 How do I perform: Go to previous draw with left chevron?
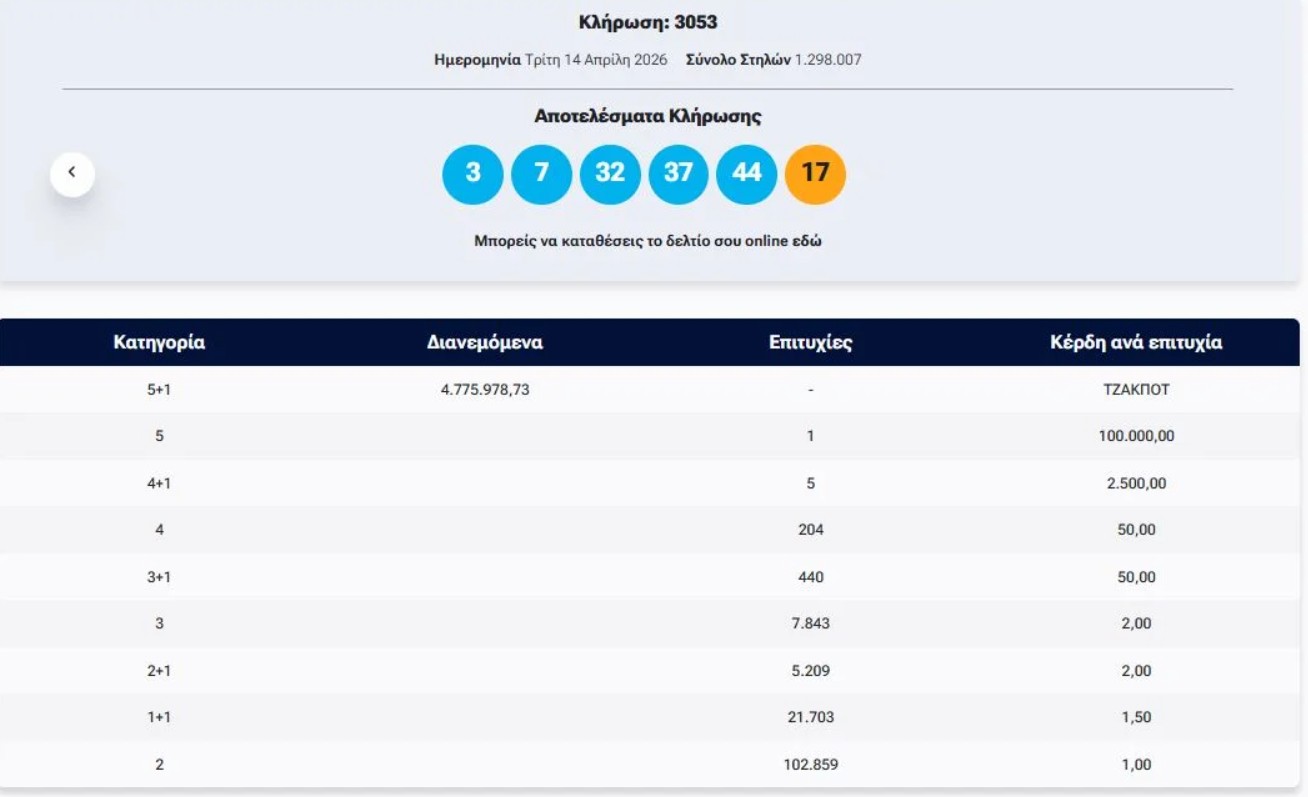72,174
